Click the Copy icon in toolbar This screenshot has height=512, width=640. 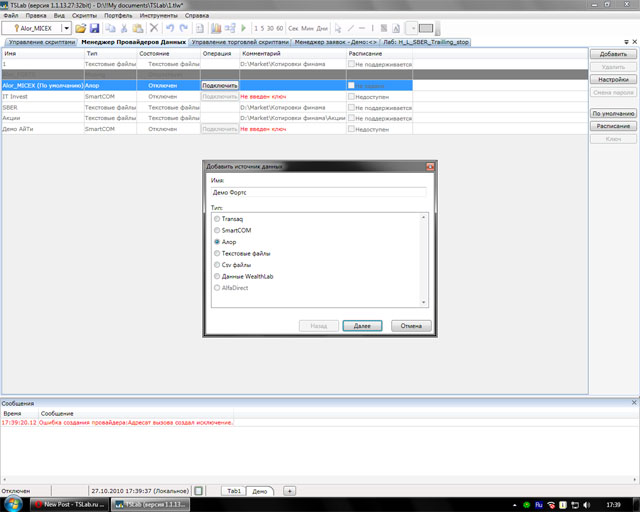(110, 28)
